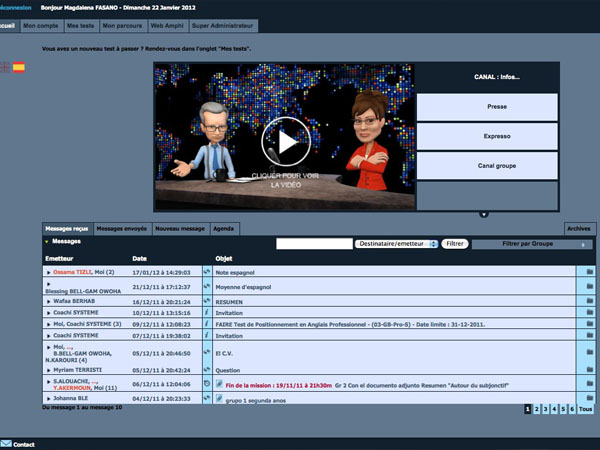Viewport: 600px width, 450px height.
Task: Click info icon on 10/12/11 Invitation row
Action: 207,312
